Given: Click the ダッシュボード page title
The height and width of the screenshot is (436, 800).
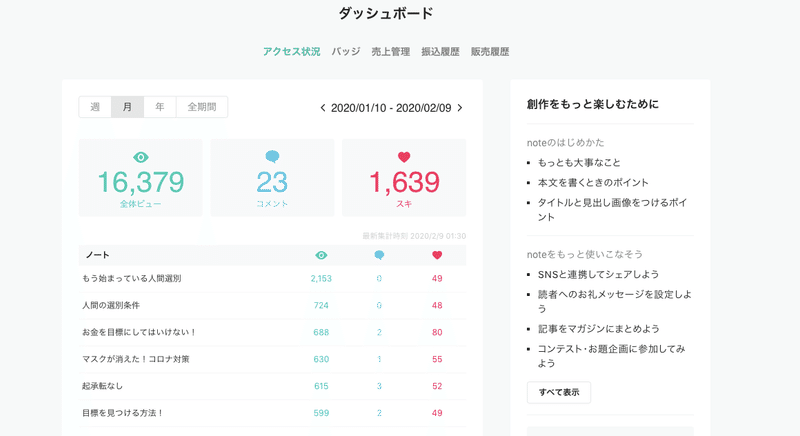Looking at the screenshot, I should 386,13.
